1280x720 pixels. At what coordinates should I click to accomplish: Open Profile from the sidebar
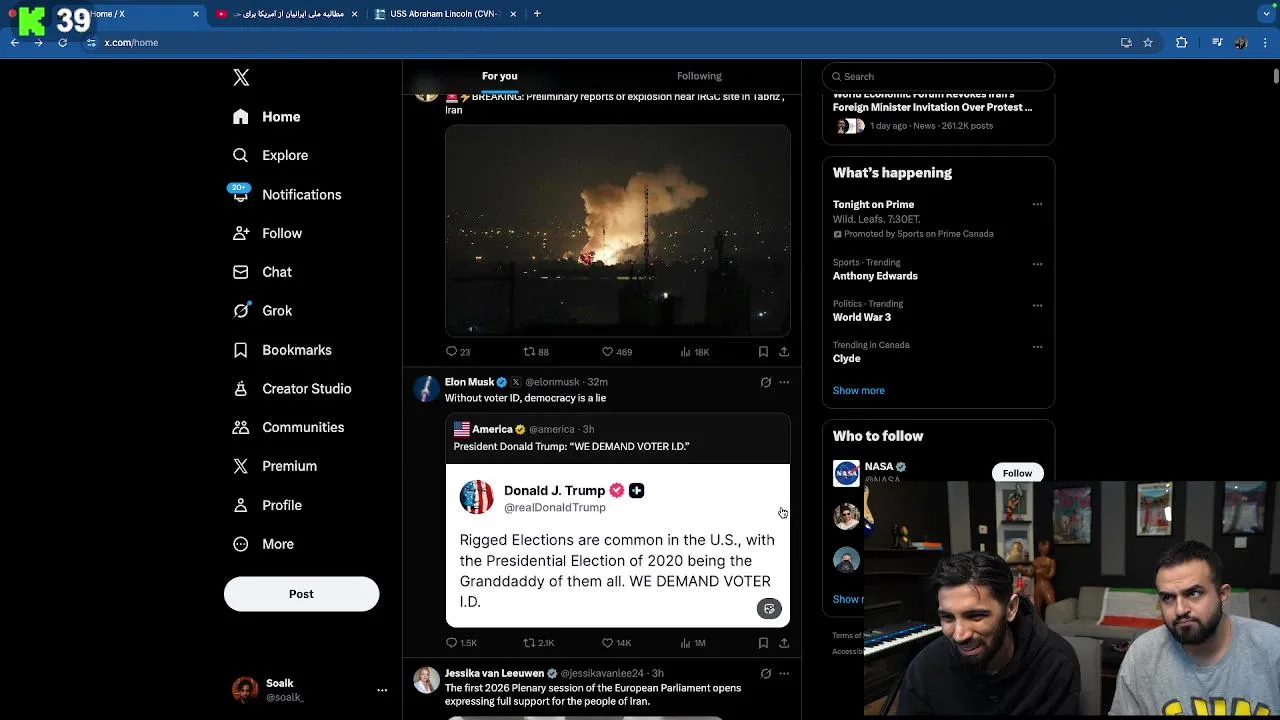tap(267, 505)
